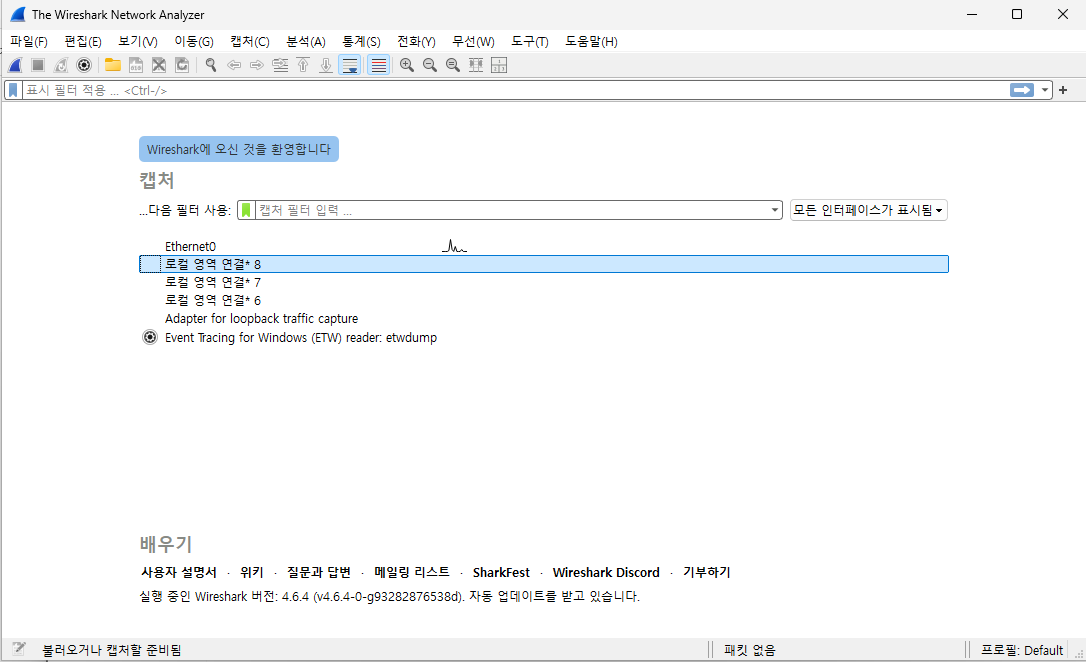Viewport: 1086px width, 662px height.
Task: Open display filter history dropdown arrow
Action: (1044, 90)
